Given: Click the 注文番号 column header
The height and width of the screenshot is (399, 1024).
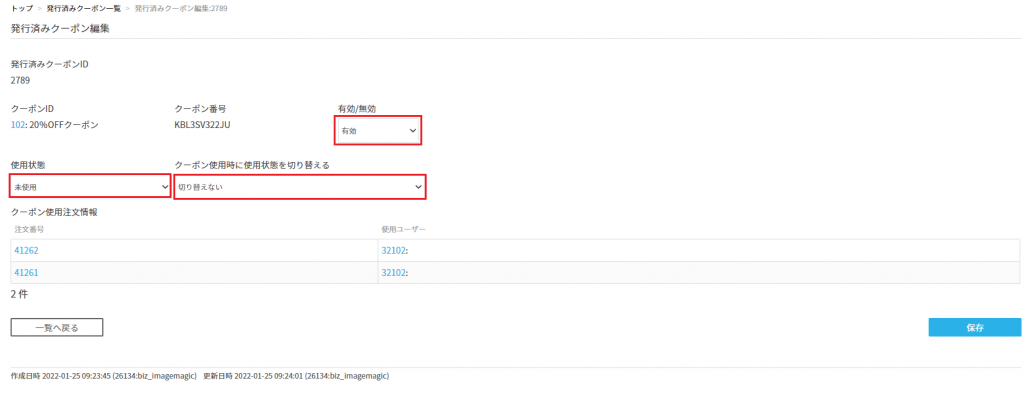Looking at the screenshot, I should point(29,229).
